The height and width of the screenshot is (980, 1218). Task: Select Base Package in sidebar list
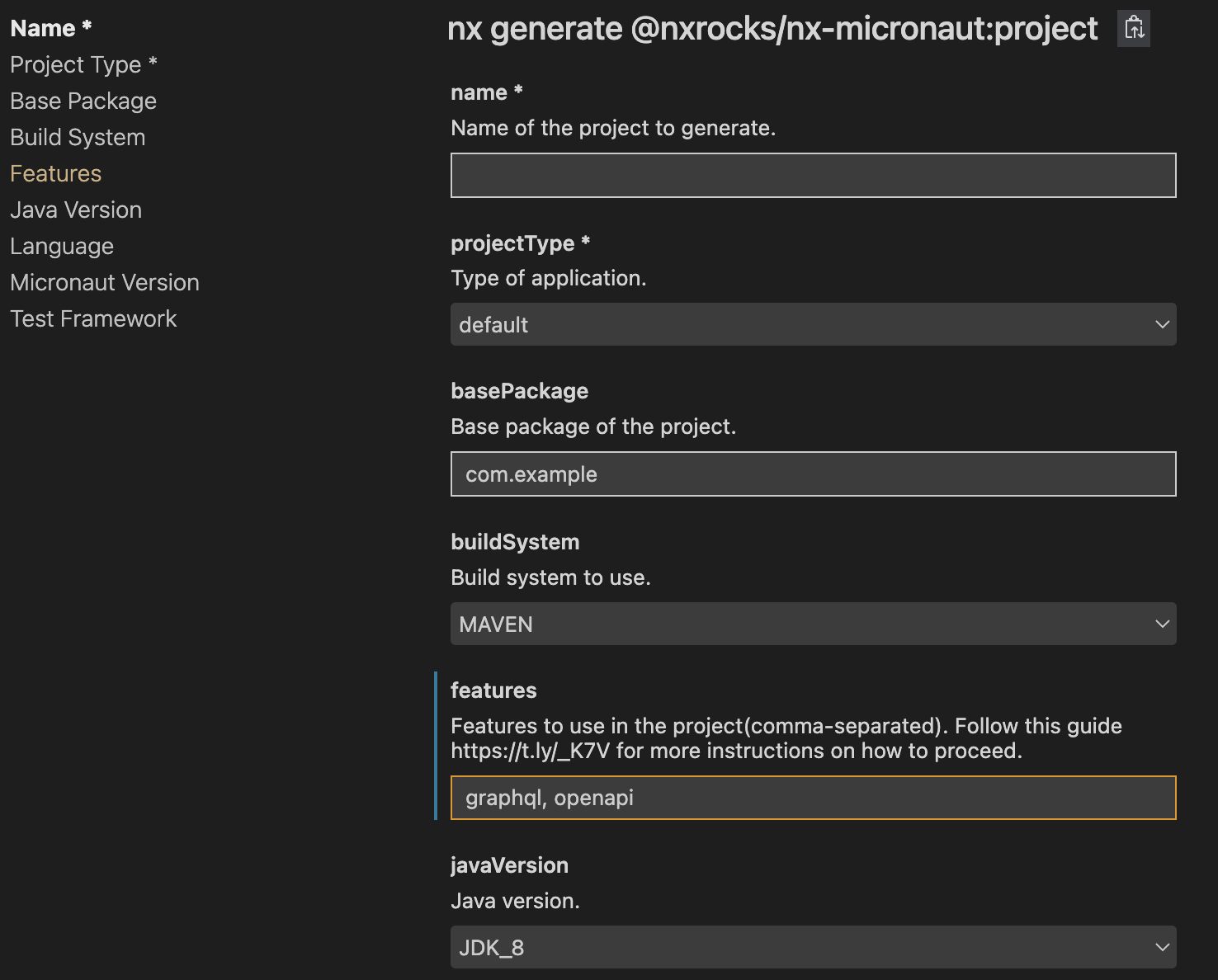click(x=83, y=101)
